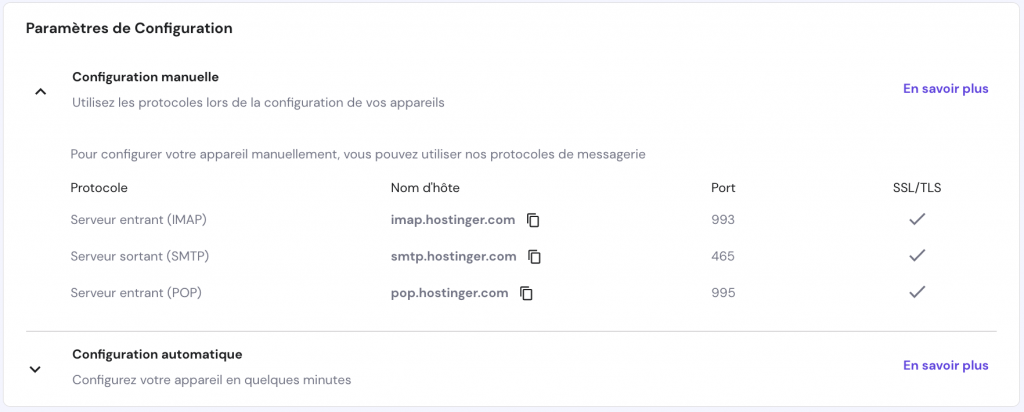The image size is (1024, 412).
Task: Click the Serveur sortant (SMTP) row label
Action: 139,256
